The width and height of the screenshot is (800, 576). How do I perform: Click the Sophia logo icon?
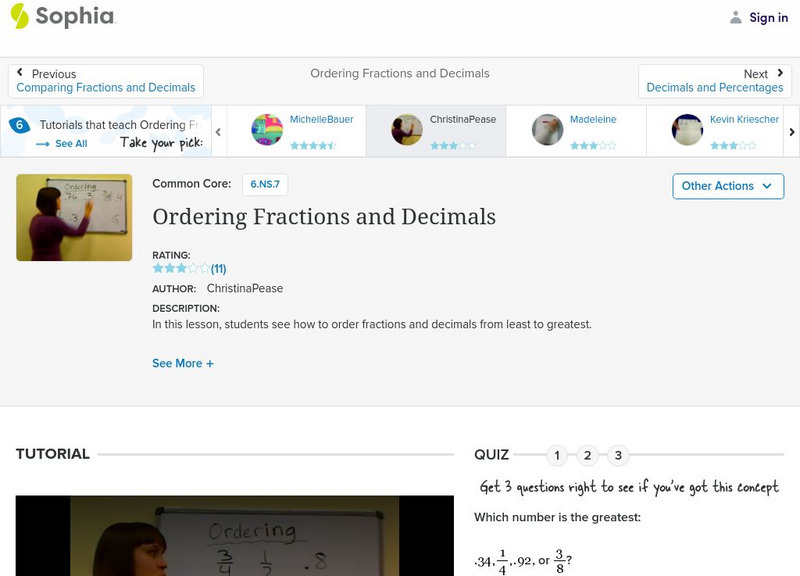coord(19,16)
